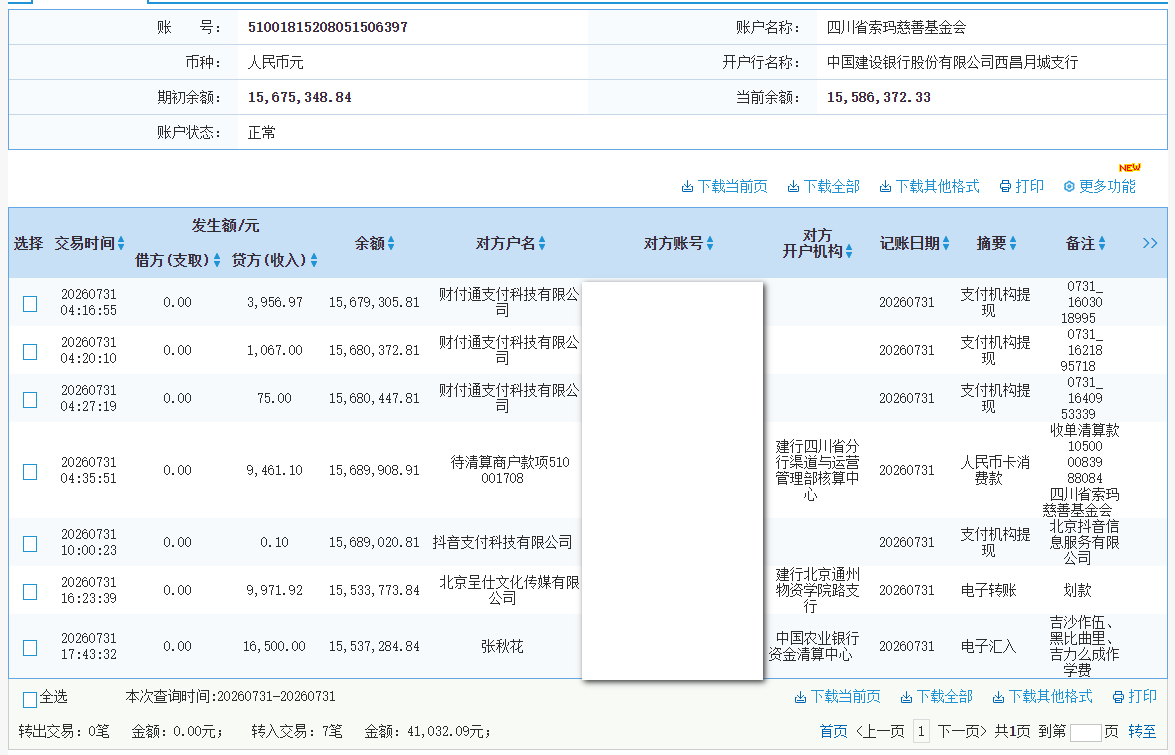Select transaction at 04:16:55 checkbox
Image resolution: width=1175 pixels, height=755 pixels.
[x=30, y=303]
